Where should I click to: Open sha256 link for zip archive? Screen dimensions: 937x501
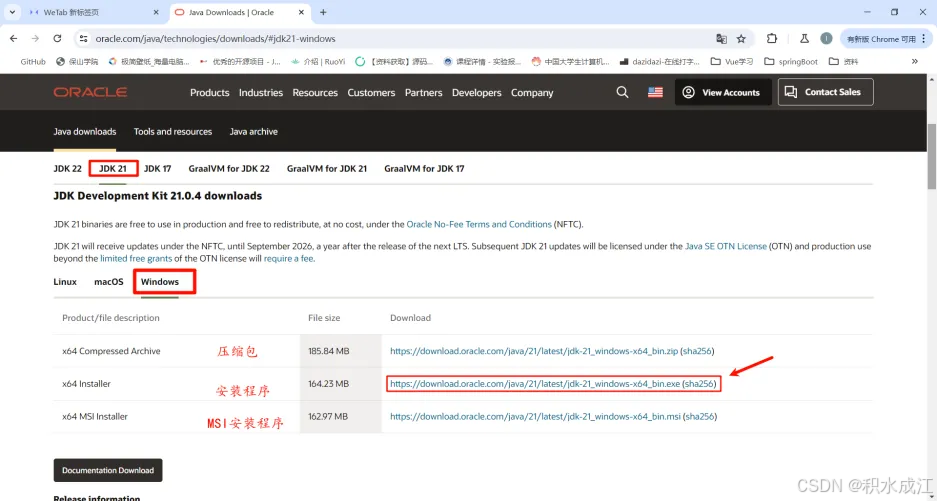pyautogui.click(x=697, y=351)
